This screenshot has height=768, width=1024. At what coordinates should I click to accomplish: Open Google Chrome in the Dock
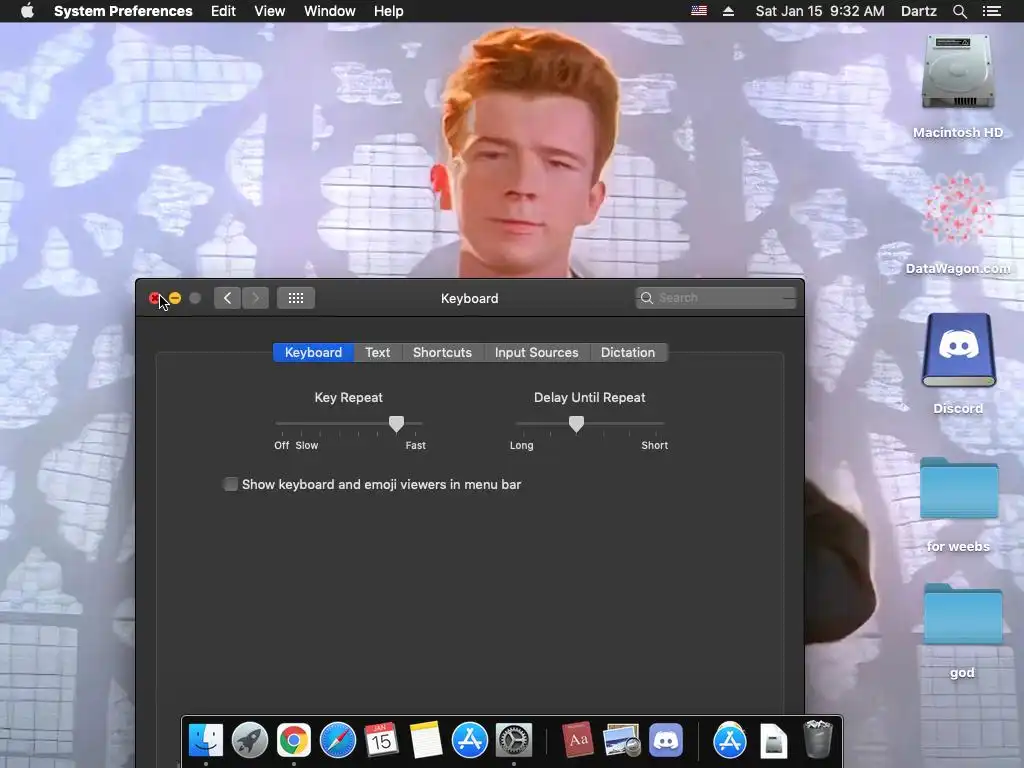click(x=294, y=740)
